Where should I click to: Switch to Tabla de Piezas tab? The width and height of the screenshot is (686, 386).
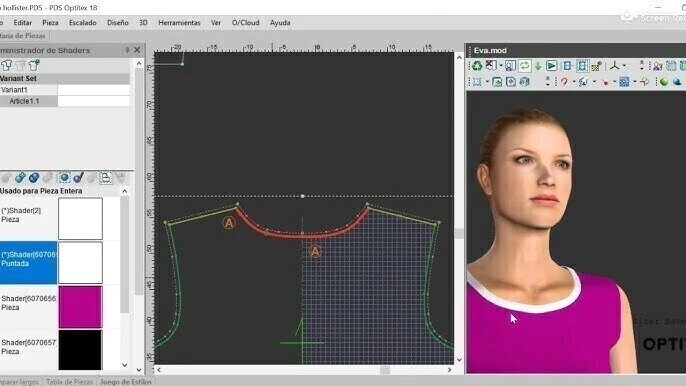pos(69,382)
